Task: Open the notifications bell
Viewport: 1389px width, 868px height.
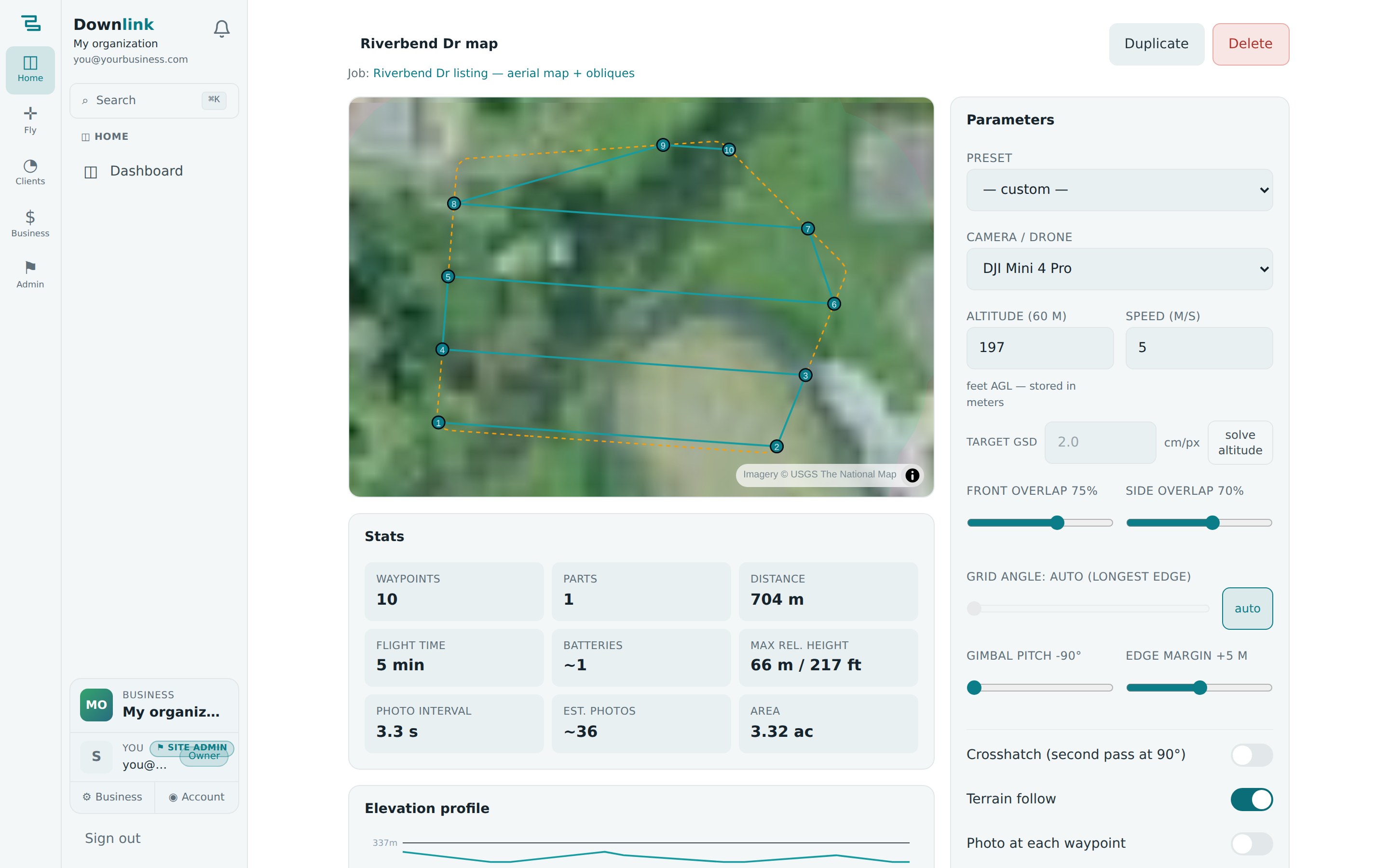Action: click(221, 29)
